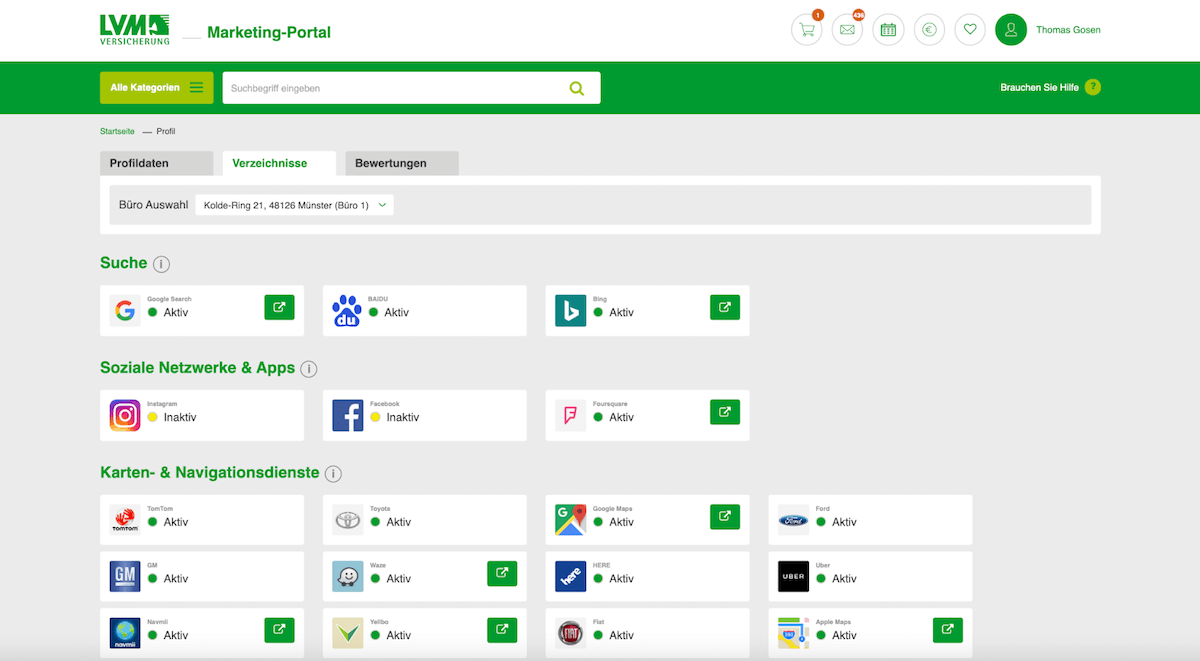Click the Bing logo

[x=570, y=311]
